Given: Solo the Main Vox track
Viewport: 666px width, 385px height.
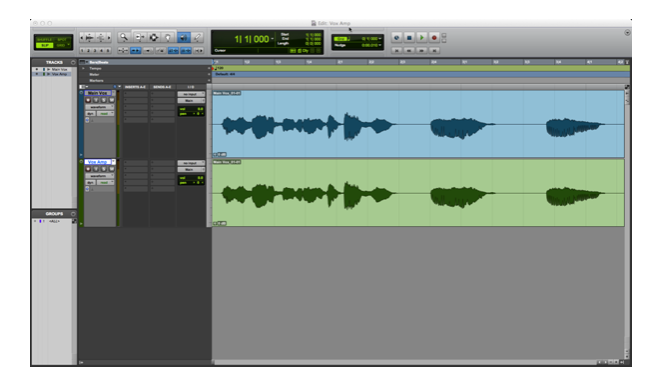Looking at the screenshot, I should [104, 100].
